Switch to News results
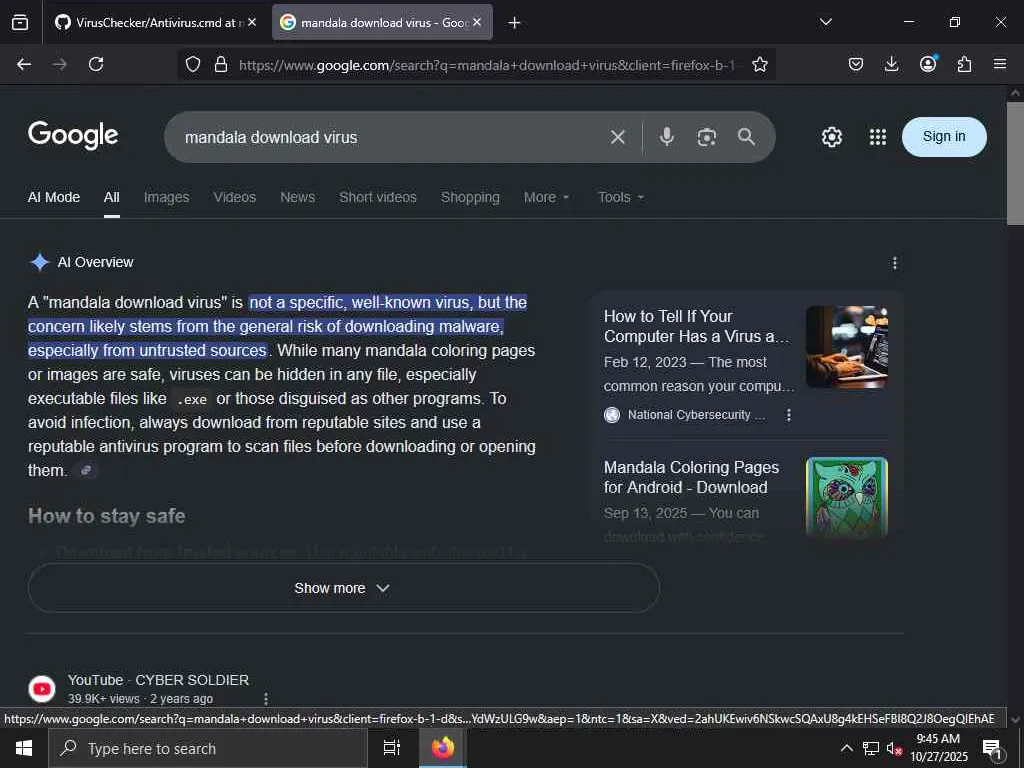The height and width of the screenshot is (768, 1024). [x=297, y=197]
